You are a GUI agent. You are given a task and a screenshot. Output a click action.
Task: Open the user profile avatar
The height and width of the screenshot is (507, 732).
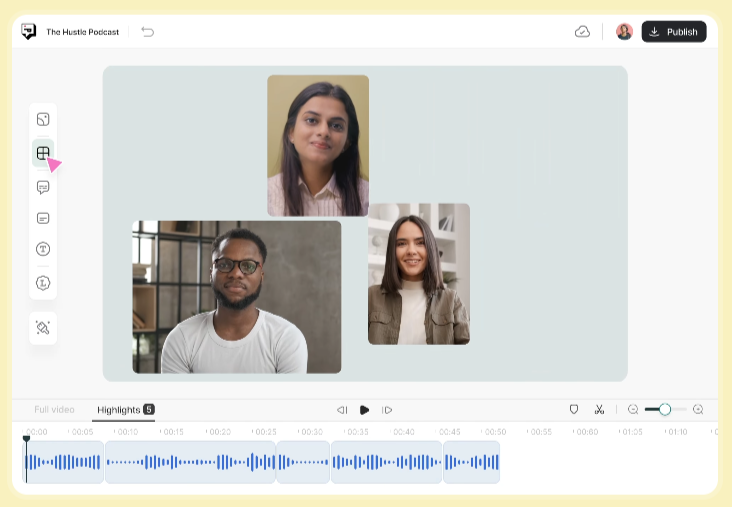(624, 32)
